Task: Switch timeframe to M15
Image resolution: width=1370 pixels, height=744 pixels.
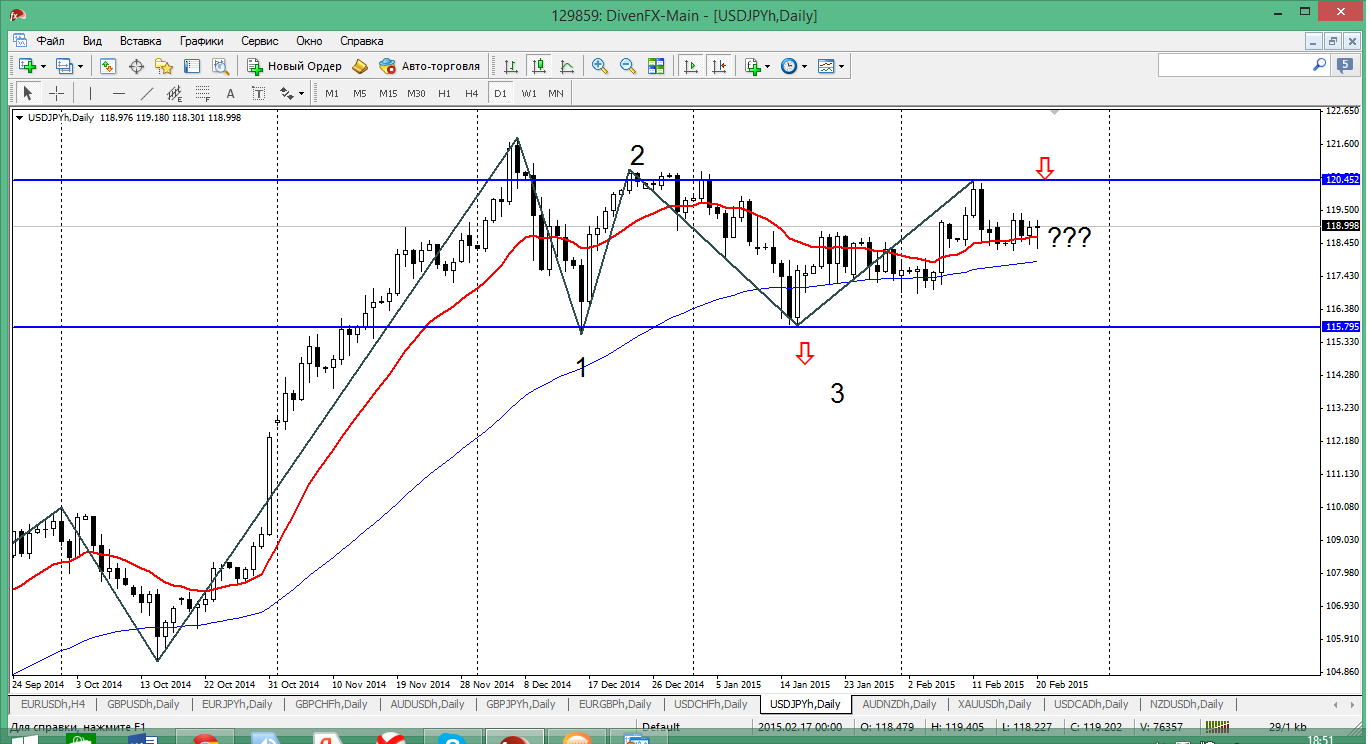Action: click(x=388, y=93)
